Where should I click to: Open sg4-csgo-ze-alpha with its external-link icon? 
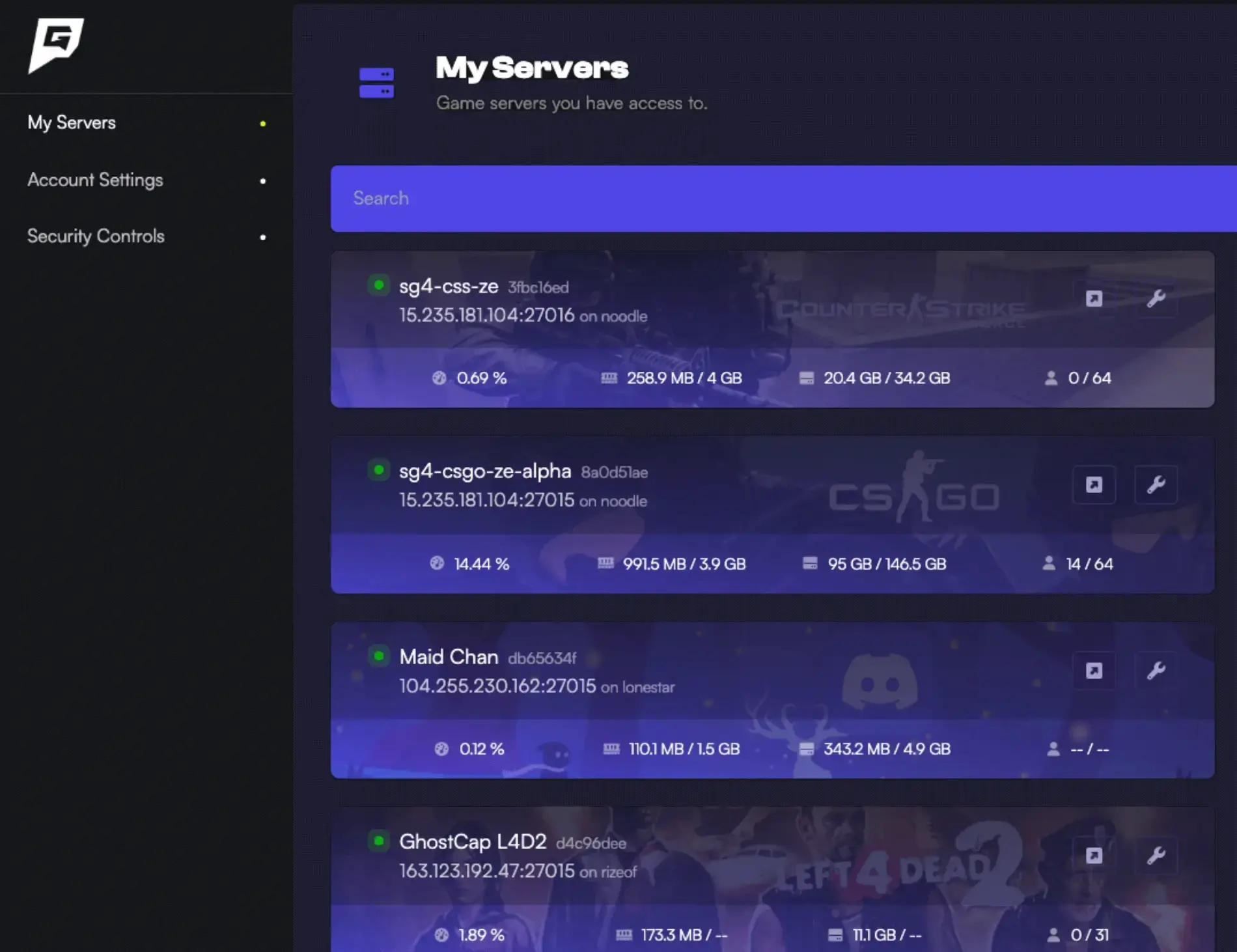point(1094,484)
